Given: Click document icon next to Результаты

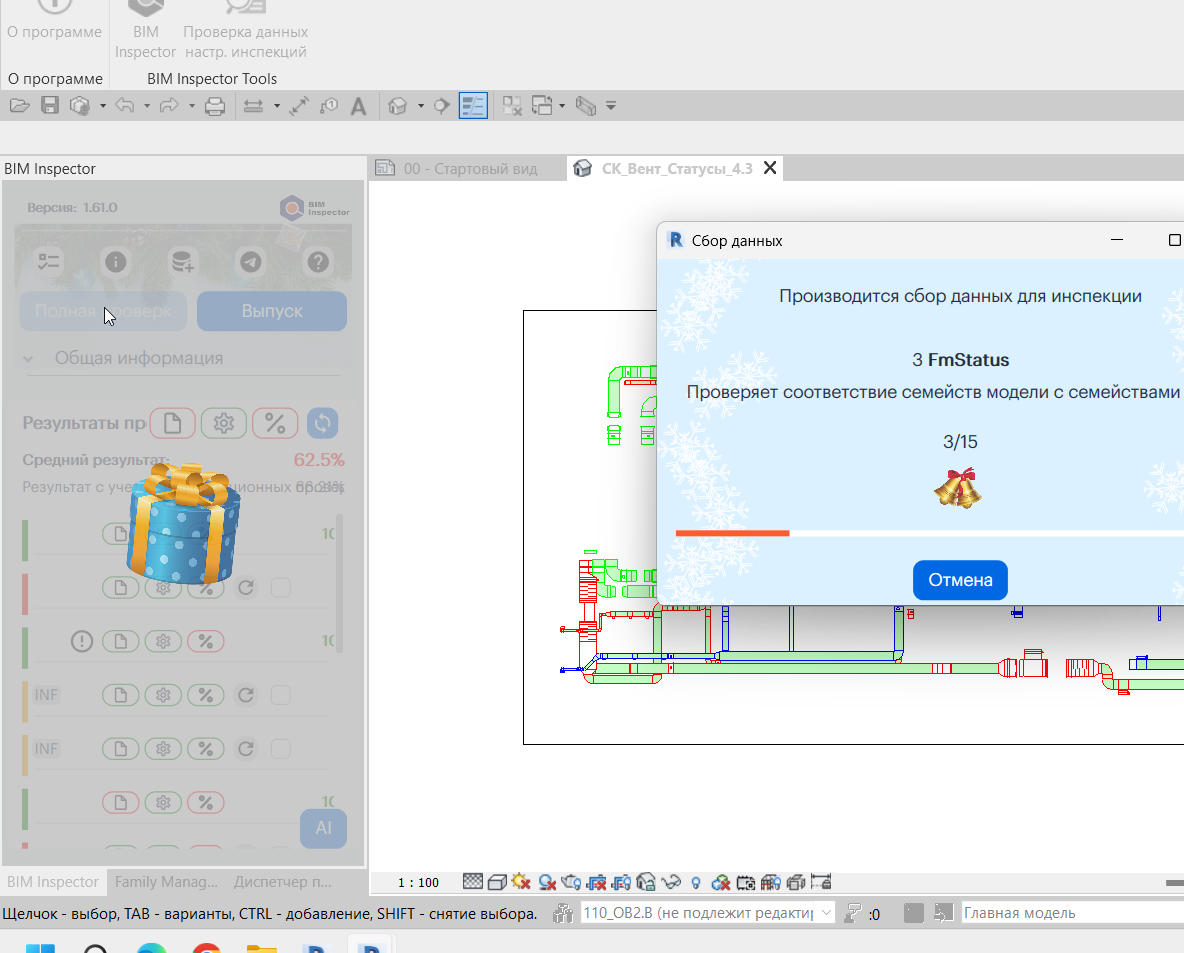Looking at the screenshot, I should point(172,423).
